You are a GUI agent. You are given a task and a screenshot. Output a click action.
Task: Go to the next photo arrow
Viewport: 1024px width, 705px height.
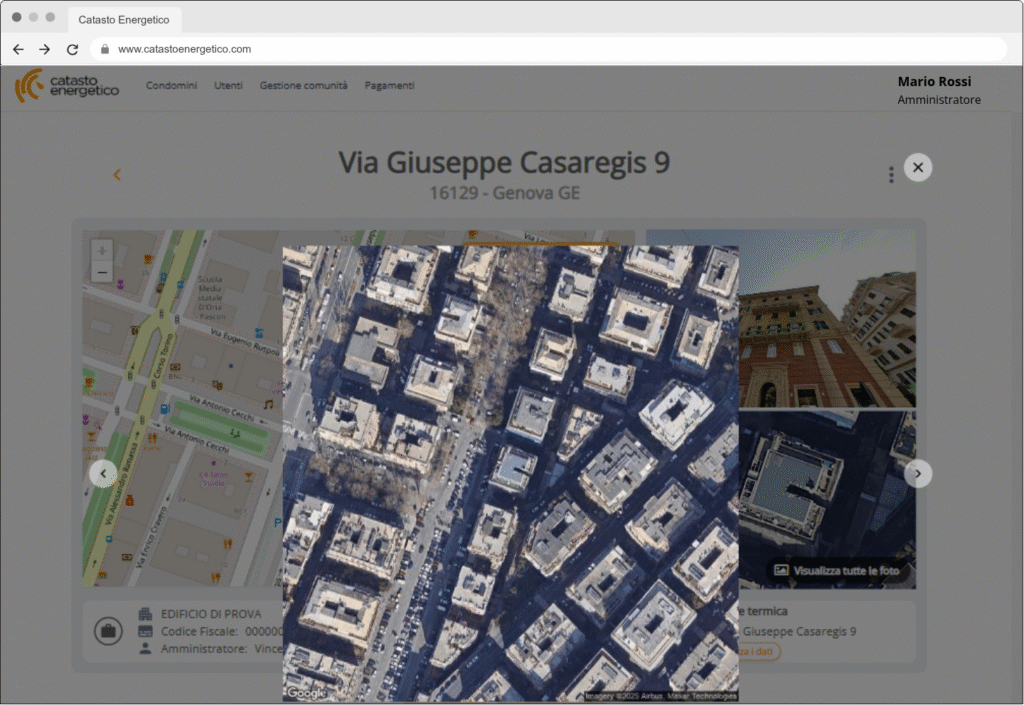918,473
